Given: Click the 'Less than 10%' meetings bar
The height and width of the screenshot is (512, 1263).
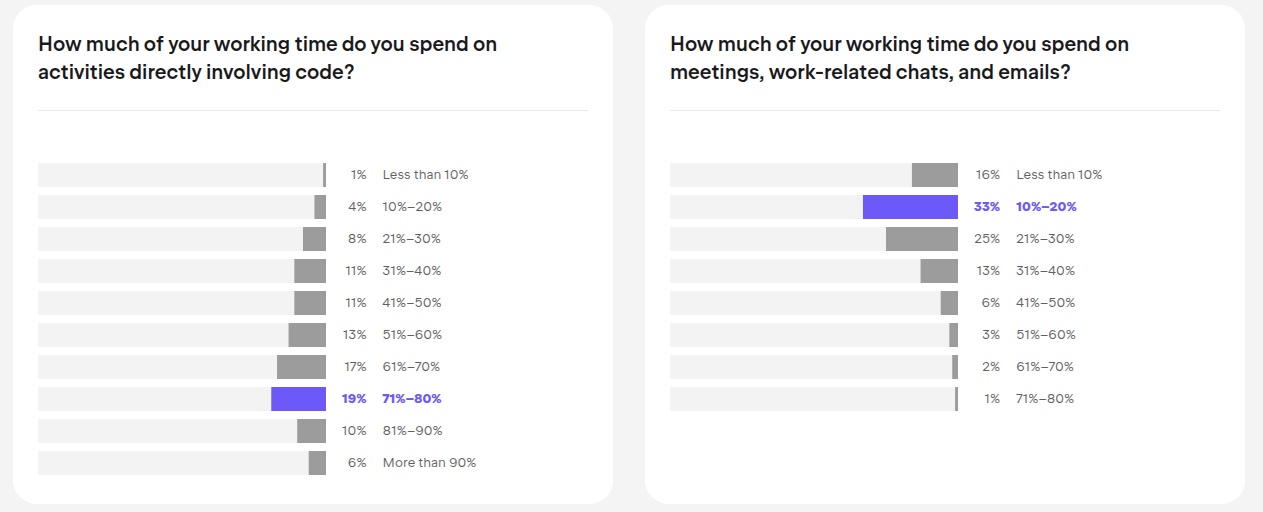Looking at the screenshot, I should pyautogui.click(x=934, y=175).
